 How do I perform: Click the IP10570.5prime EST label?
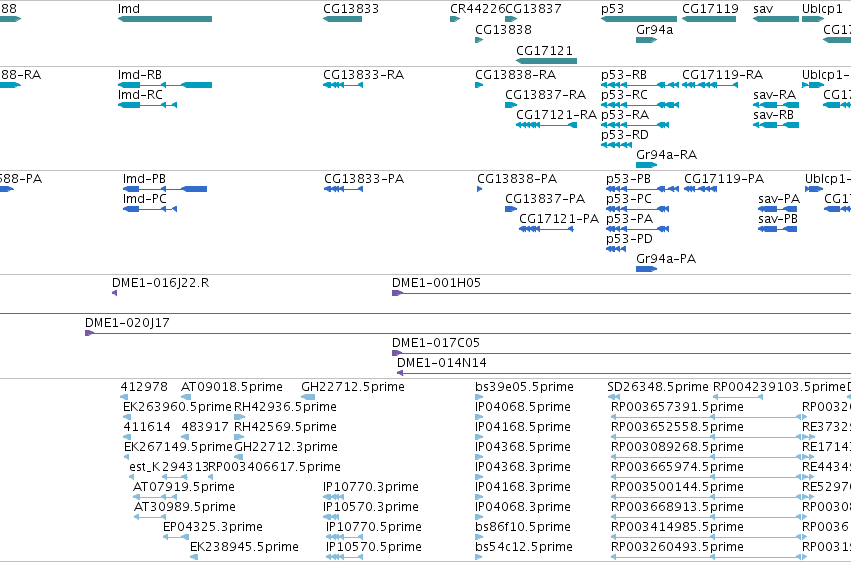tap(374, 547)
